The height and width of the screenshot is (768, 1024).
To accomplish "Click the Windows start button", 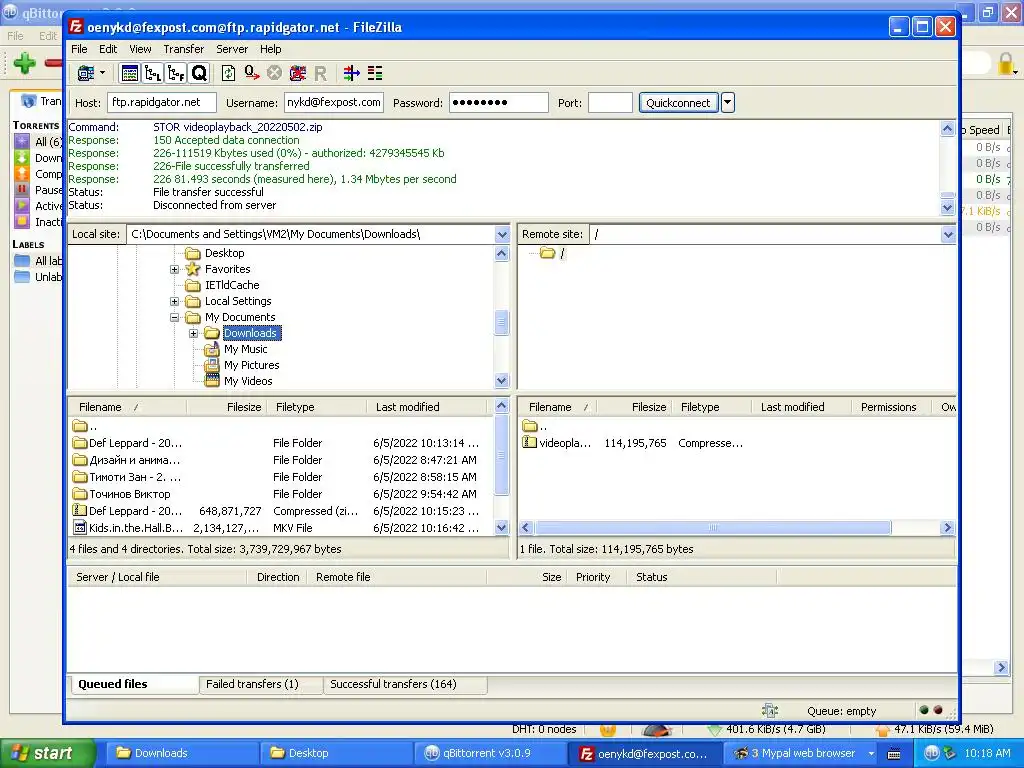I will pos(46,753).
